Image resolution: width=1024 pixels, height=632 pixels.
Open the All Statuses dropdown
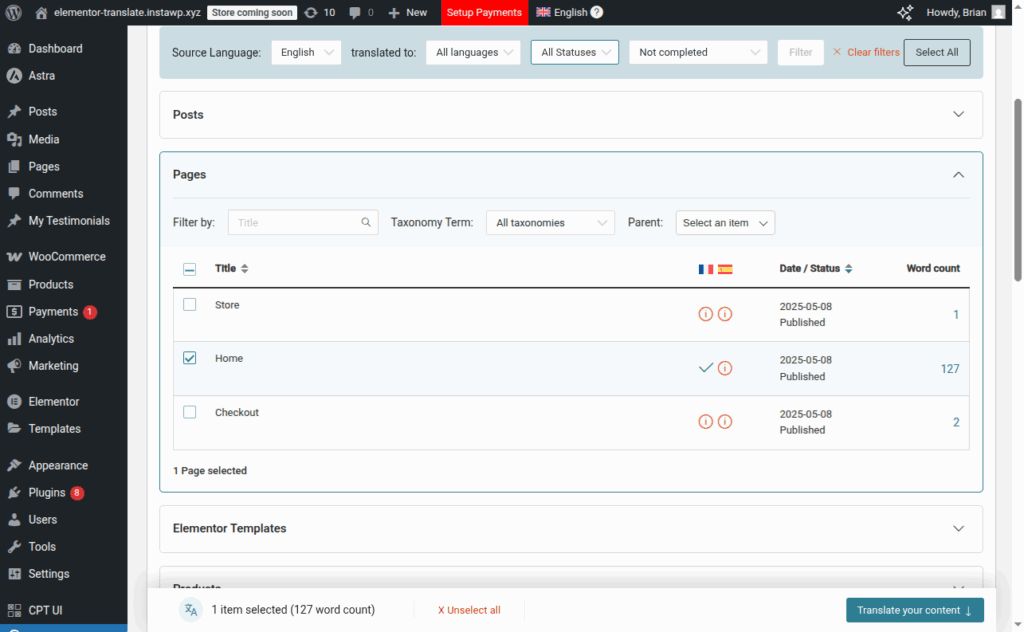click(575, 52)
